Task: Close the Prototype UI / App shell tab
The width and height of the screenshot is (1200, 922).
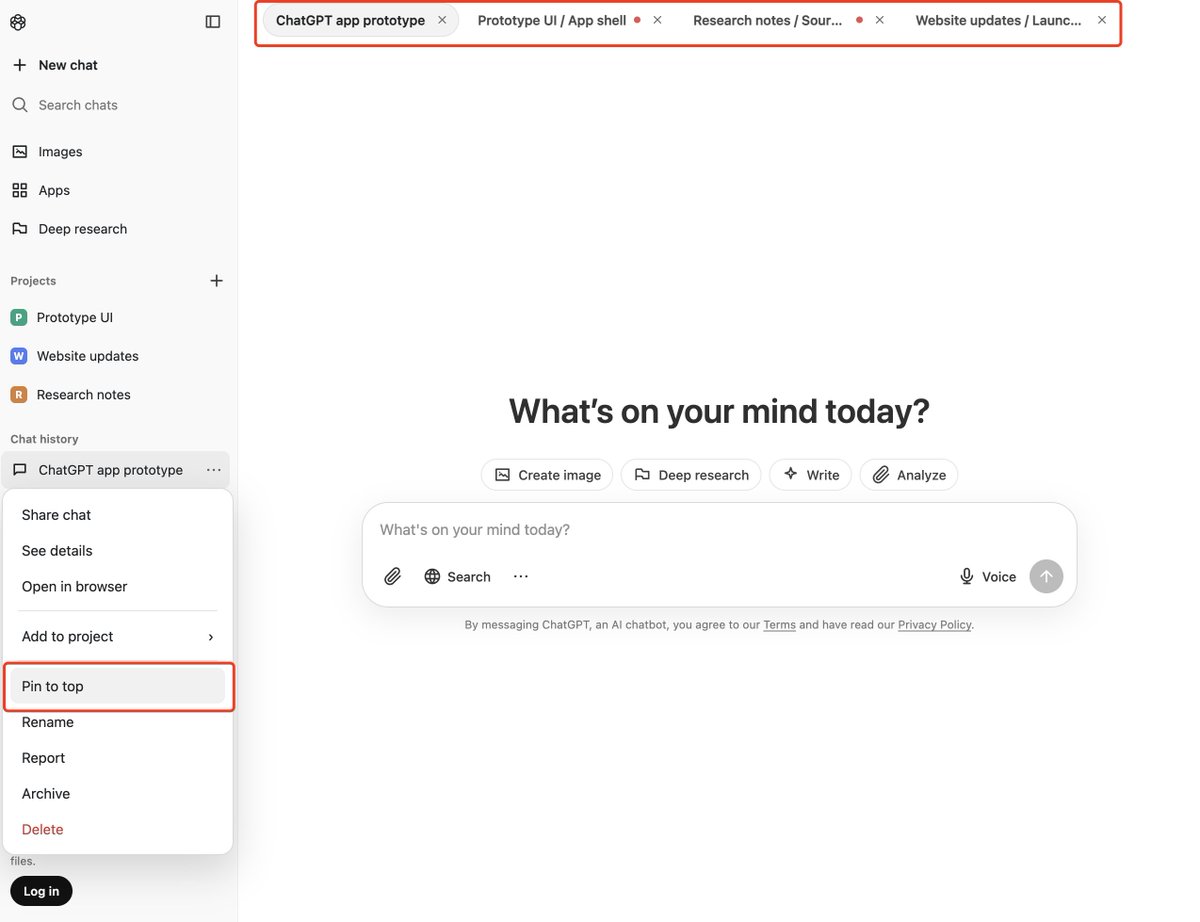Action: (657, 20)
